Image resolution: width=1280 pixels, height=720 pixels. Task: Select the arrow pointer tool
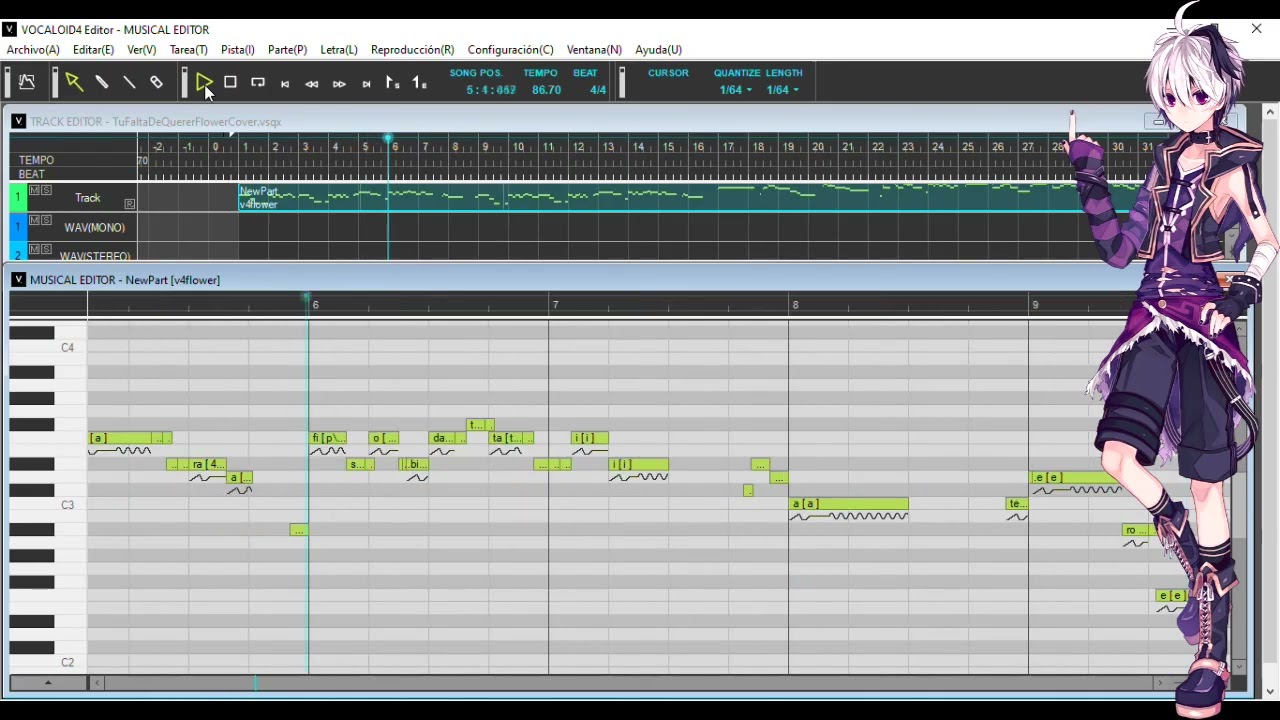(73, 83)
